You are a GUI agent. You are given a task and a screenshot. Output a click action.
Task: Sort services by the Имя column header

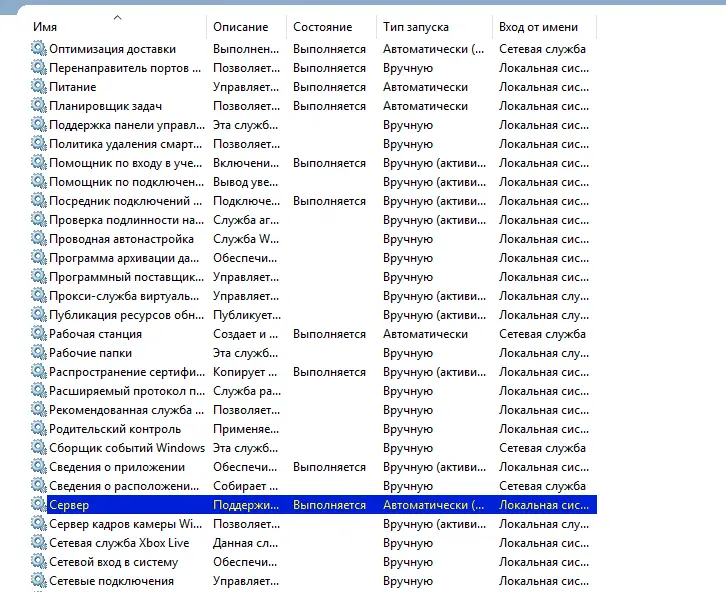point(45,27)
